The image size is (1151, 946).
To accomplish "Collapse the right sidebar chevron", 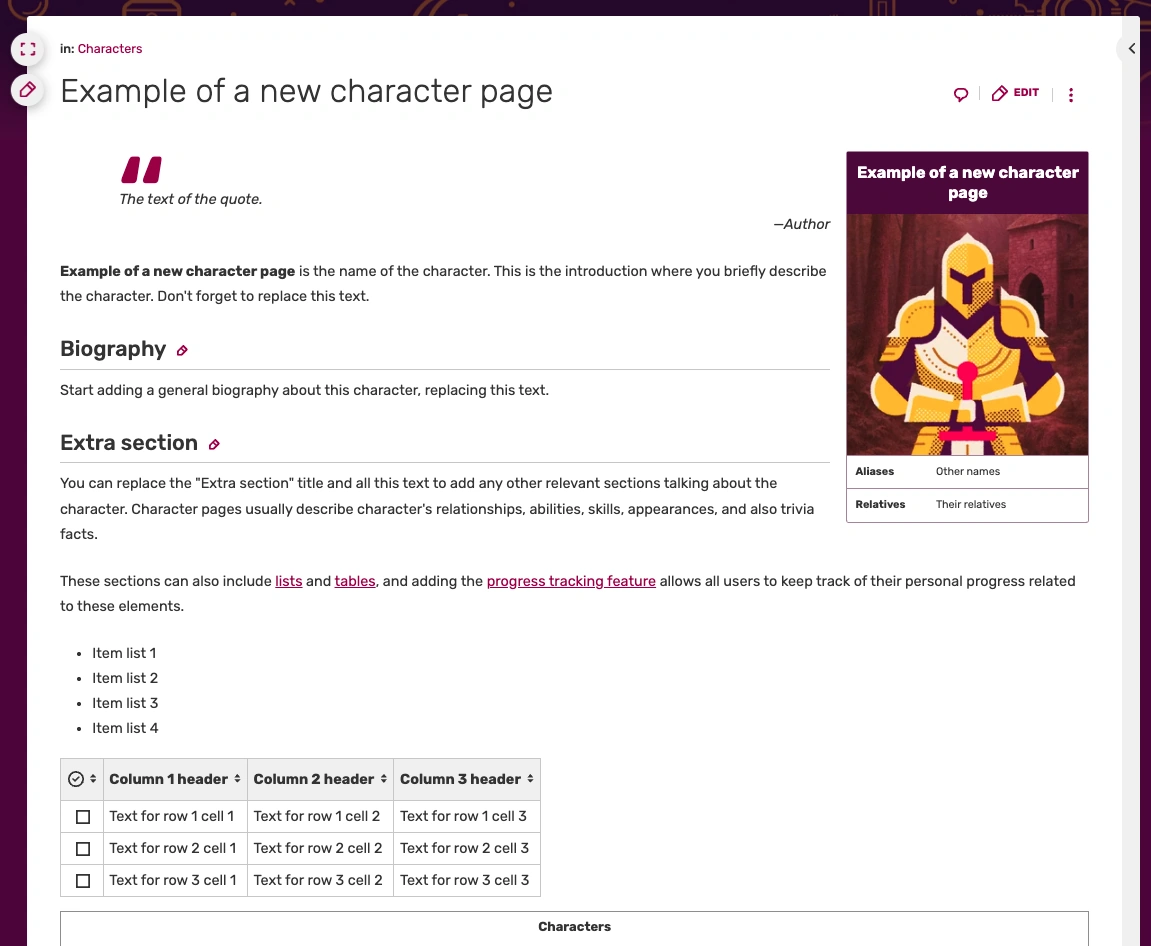I will point(1131,48).
